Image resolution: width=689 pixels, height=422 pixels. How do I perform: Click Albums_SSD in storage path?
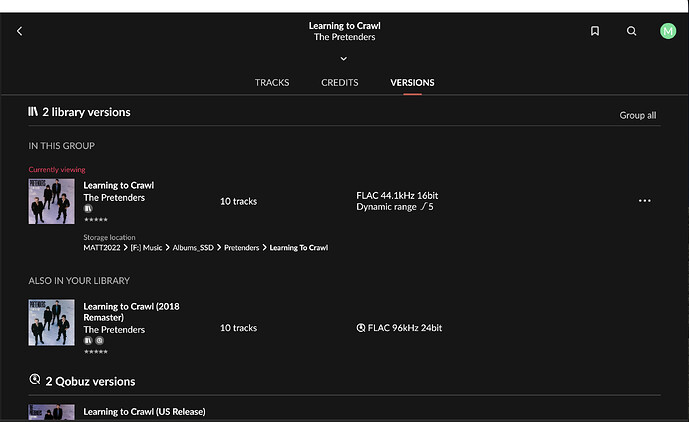pos(193,248)
